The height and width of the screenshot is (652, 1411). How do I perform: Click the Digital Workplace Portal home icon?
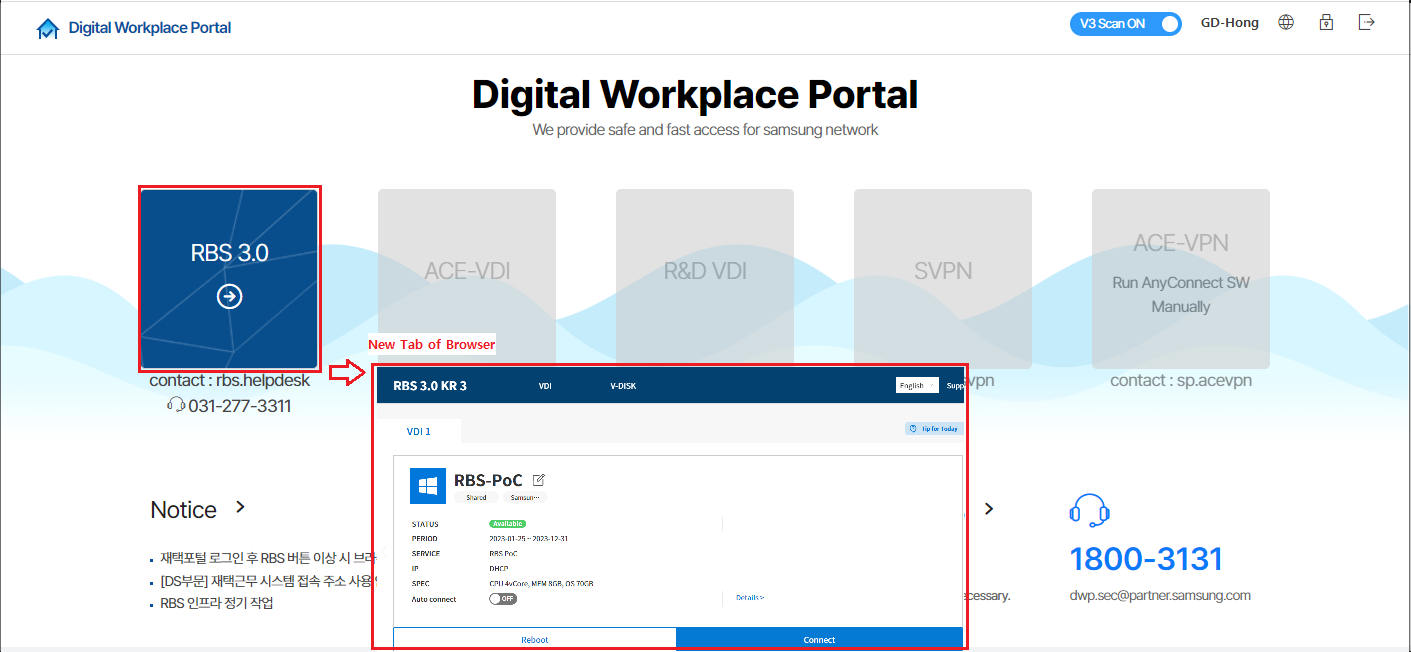point(47,27)
